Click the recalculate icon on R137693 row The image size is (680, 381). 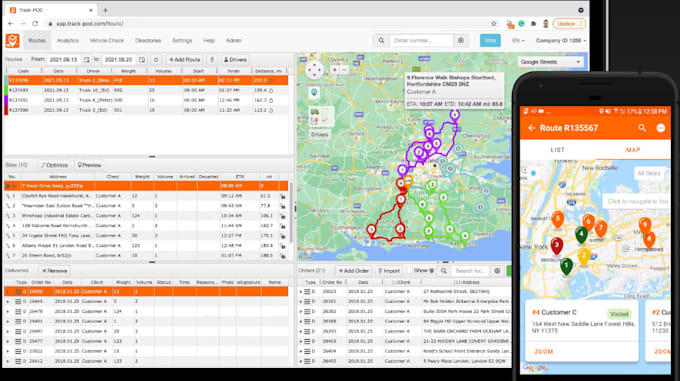[x=271, y=90]
